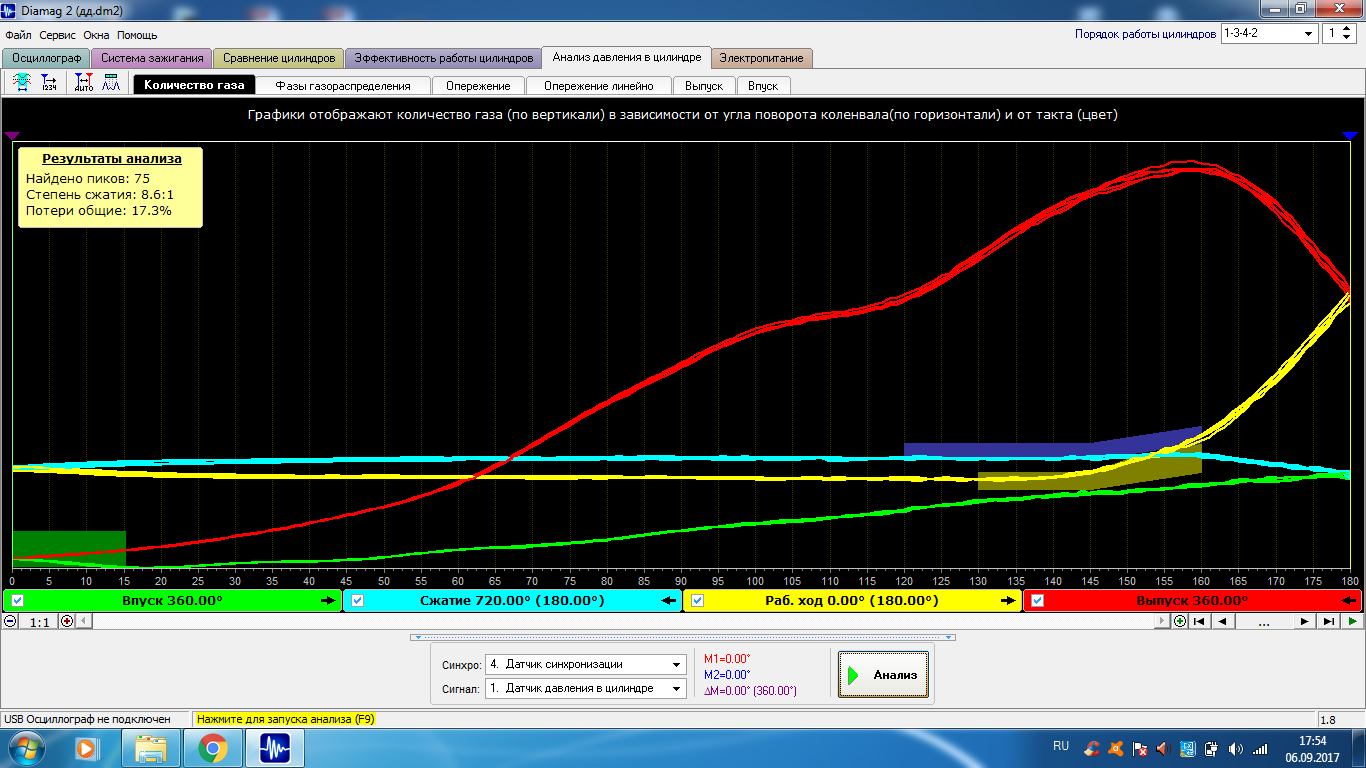The image size is (1366, 768).
Task: Select the Выпуск sub-tab
Action: click(x=704, y=85)
